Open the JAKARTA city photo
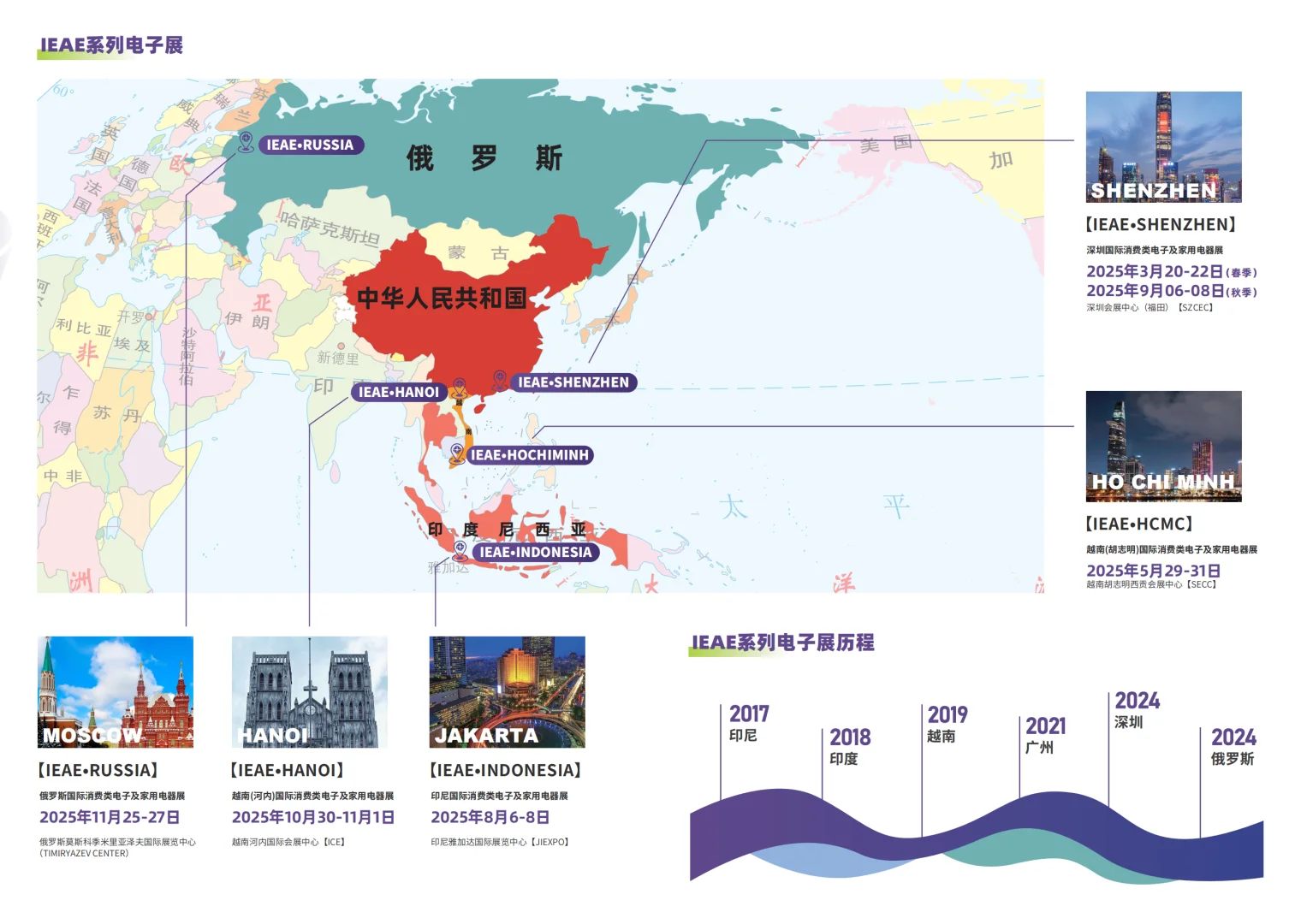 (508, 692)
